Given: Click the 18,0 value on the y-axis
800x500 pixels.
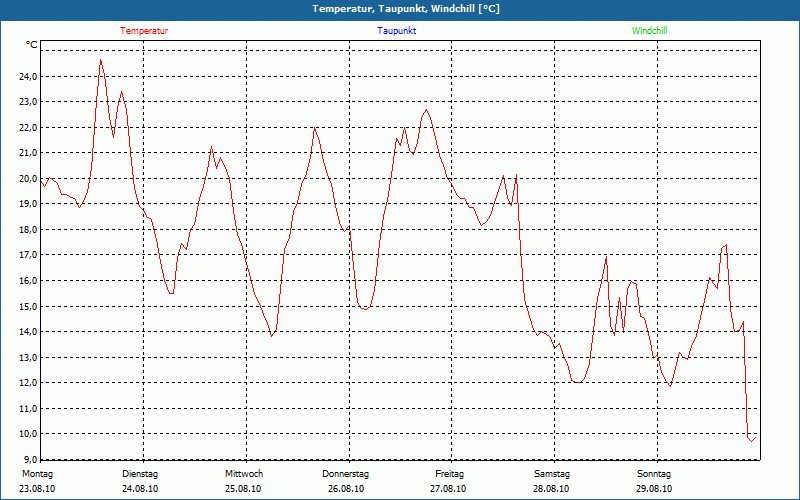Looking at the screenshot, I should [x=28, y=230].
